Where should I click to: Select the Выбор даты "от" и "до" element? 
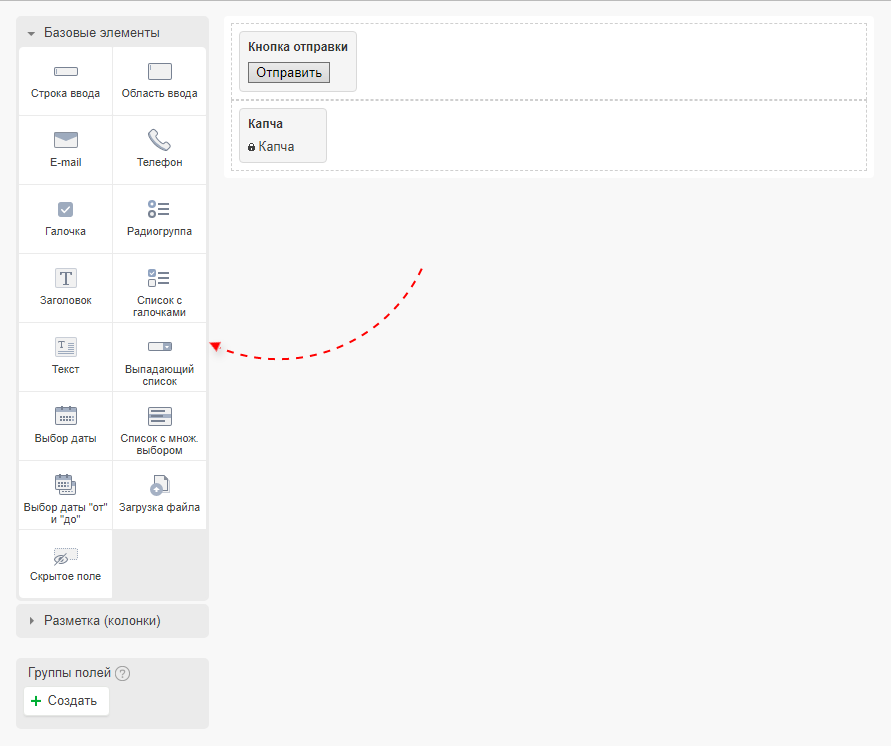tap(66, 497)
